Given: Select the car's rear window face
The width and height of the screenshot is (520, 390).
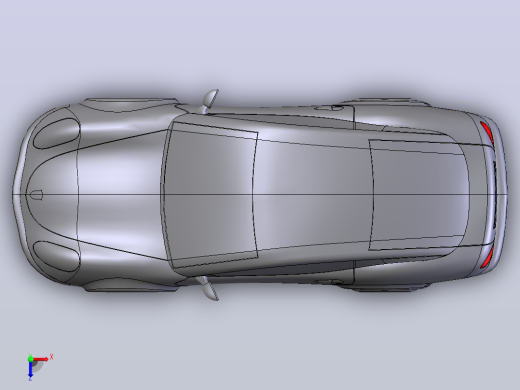Looking at the screenshot, I should click(419, 195).
